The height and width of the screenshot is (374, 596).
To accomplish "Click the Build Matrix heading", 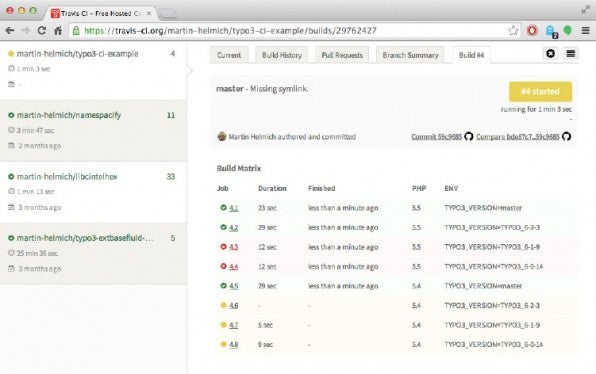I will pyautogui.click(x=239, y=168).
